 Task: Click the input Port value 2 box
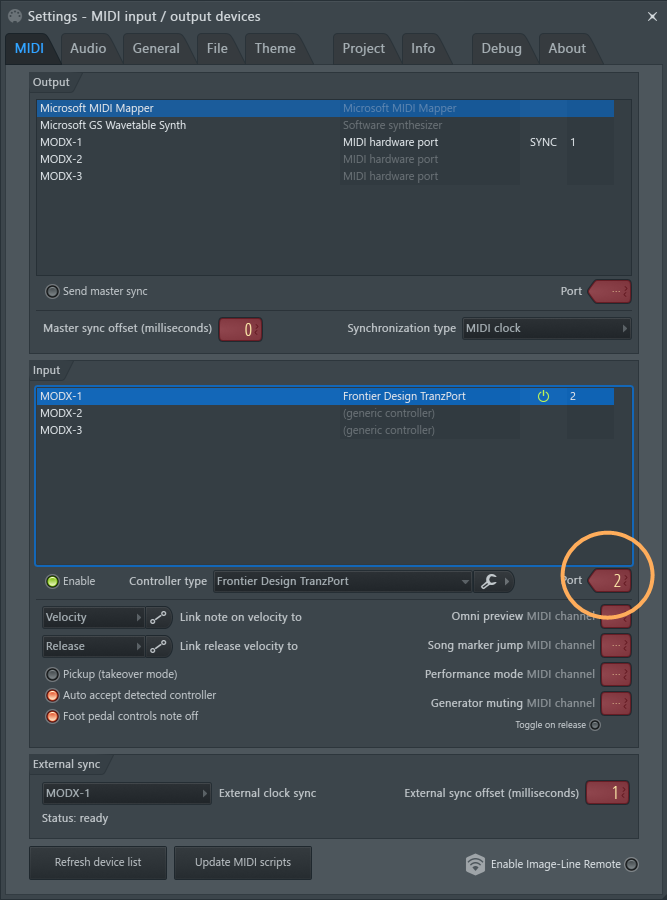tap(611, 581)
